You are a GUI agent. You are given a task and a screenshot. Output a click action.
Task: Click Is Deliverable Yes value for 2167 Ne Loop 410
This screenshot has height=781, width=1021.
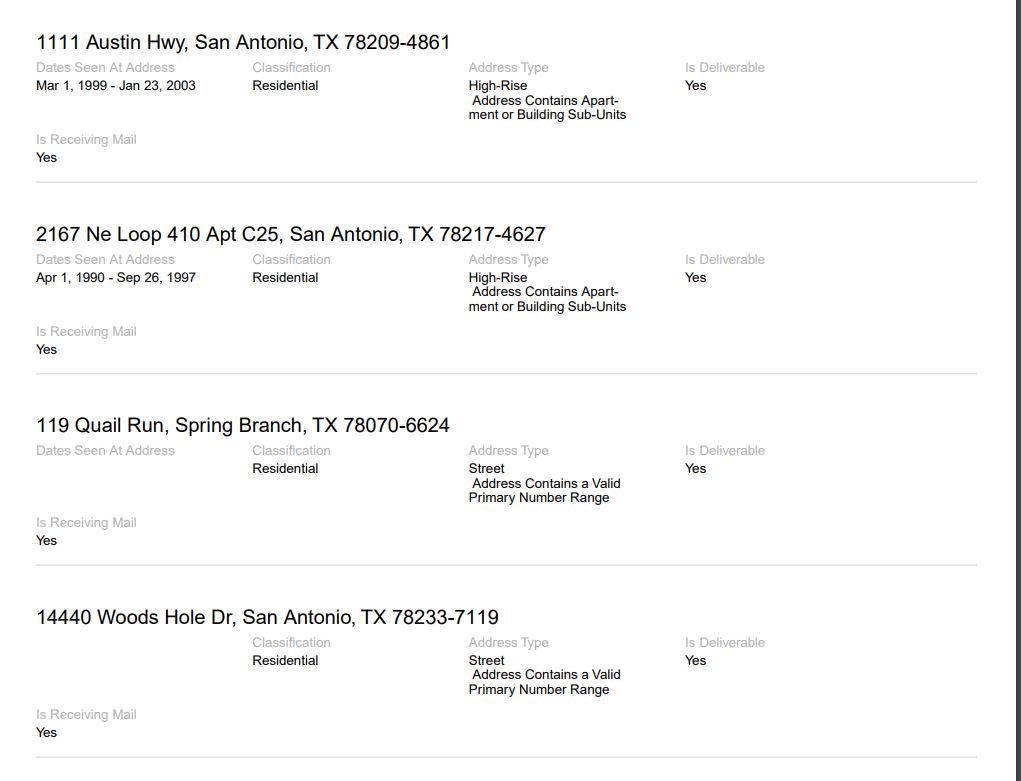pyautogui.click(x=696, y=278)
